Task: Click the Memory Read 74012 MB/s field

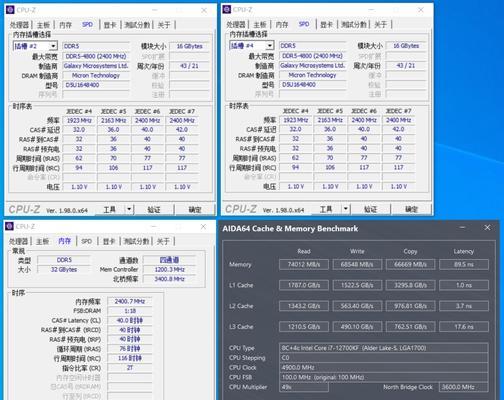Action: click(304, 265)
